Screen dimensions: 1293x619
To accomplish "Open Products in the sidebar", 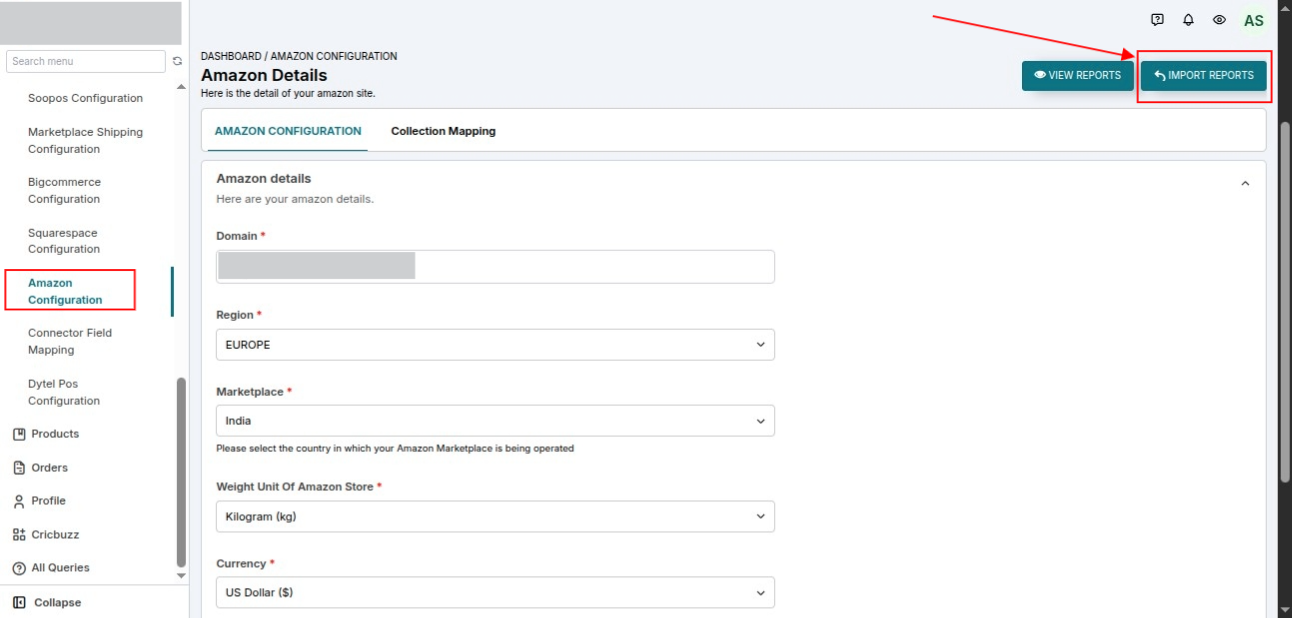I will pos(45,434).
